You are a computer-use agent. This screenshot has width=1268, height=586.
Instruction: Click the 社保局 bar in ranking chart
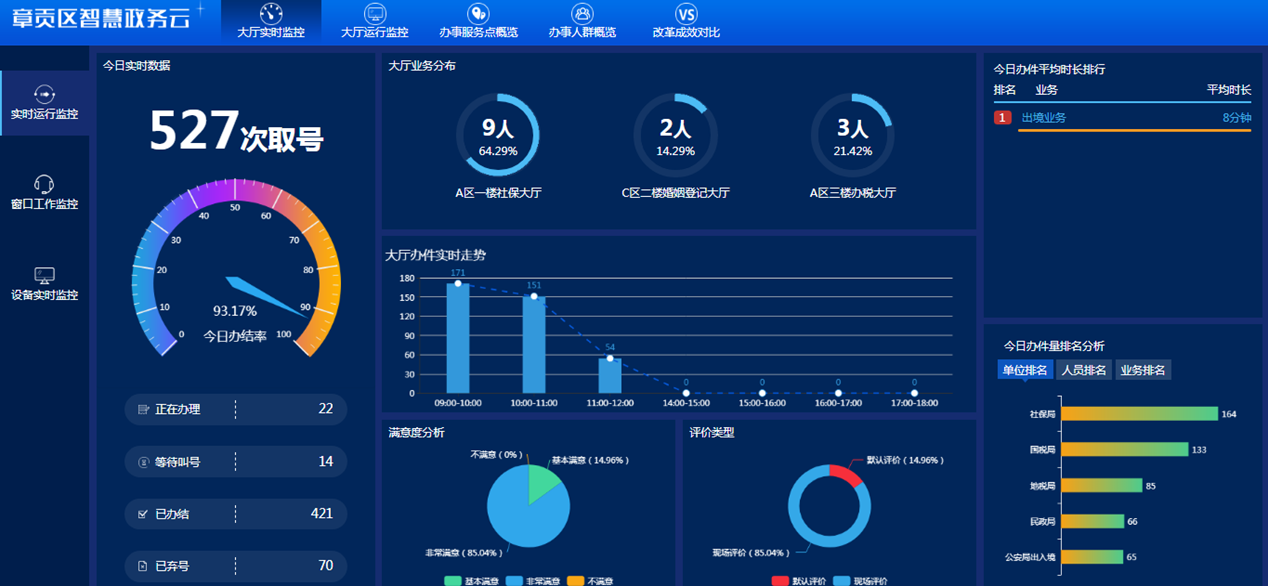[x=1138, y=414]
